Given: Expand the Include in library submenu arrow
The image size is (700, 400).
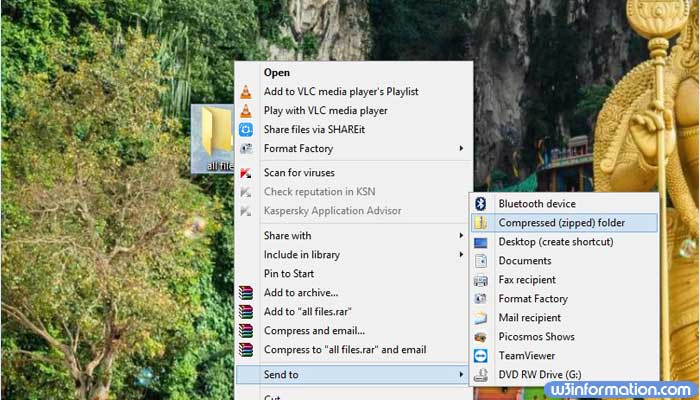Looking at the screenshot, I should click(461, 254).
